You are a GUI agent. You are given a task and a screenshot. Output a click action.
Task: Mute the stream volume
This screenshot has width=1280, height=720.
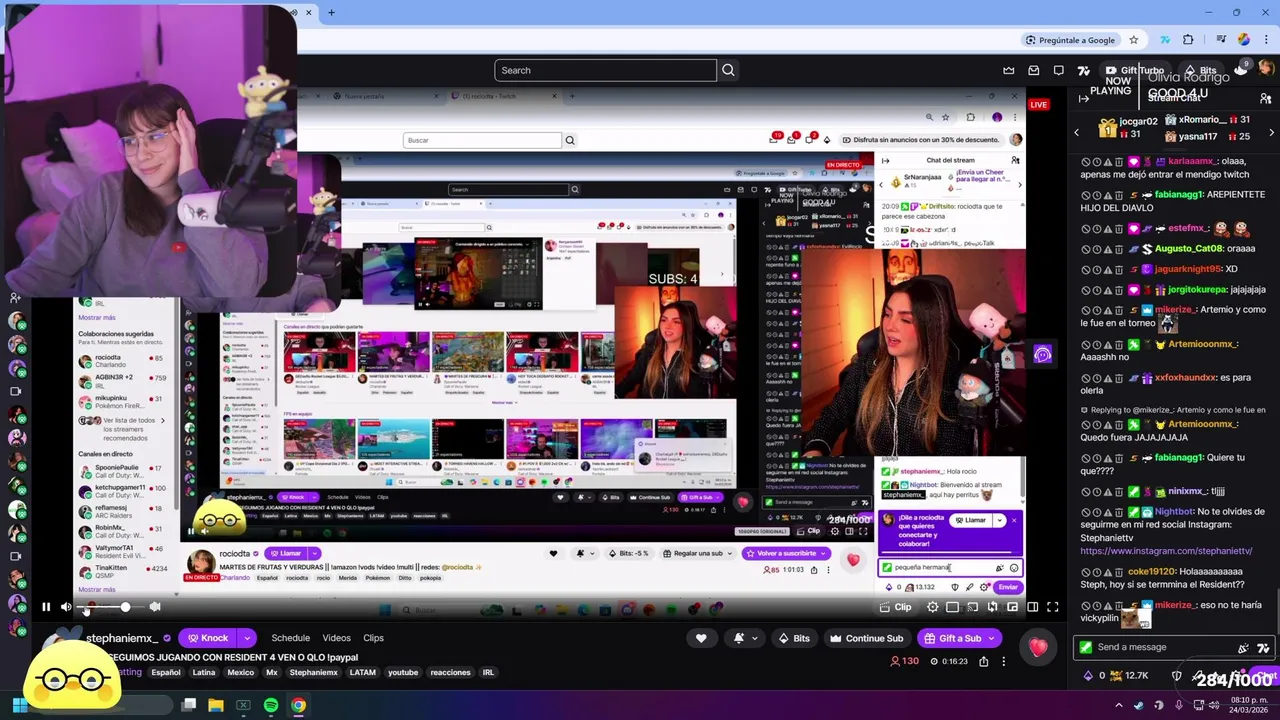click(x=66, y=607)
